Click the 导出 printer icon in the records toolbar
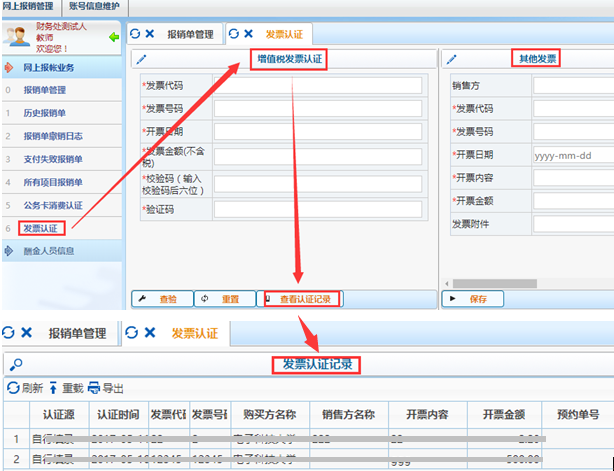Viewport: 614px width, 471px height. [x=94, y=388]
